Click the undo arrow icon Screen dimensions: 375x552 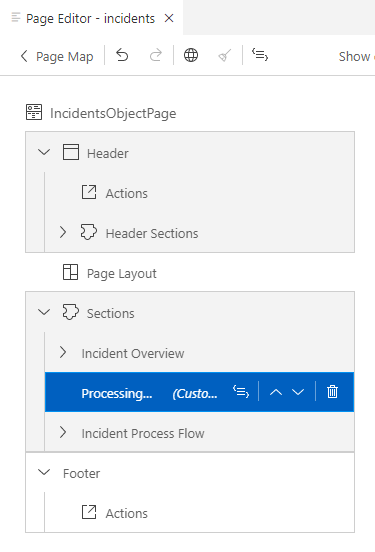[x=122, y=56]
